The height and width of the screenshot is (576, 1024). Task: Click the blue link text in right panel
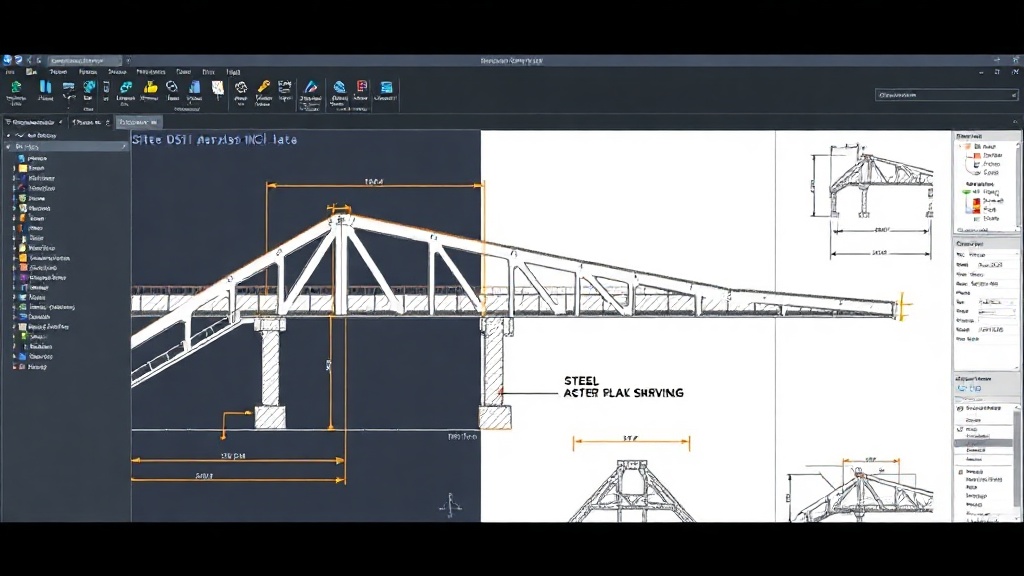969,389
